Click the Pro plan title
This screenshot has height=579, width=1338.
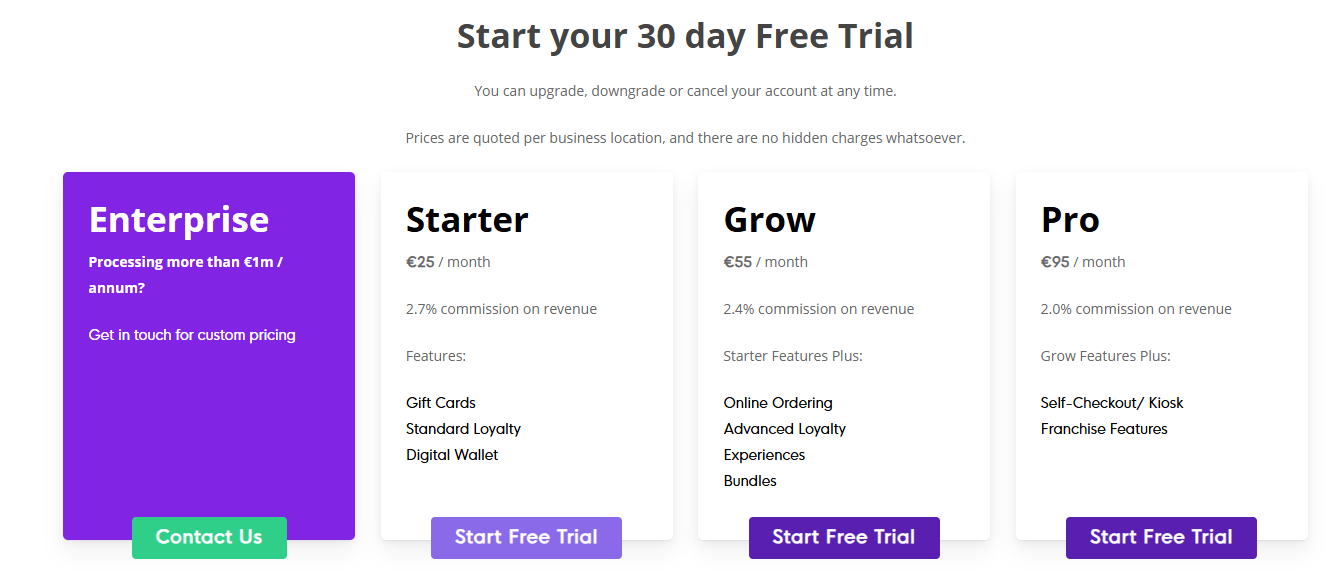coord(1070,220)
